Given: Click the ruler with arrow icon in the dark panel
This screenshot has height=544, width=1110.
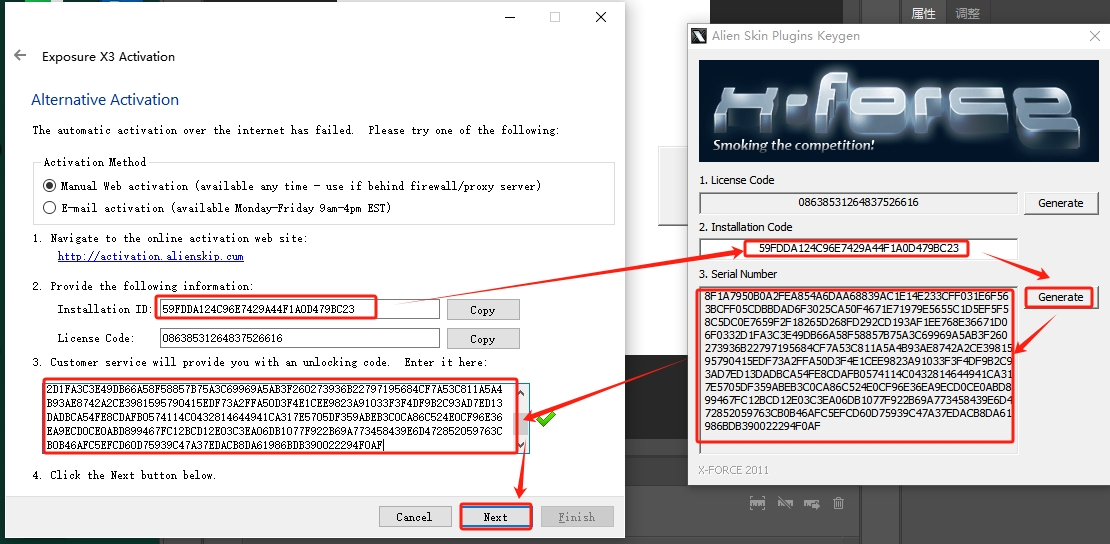Looking at the screenshot, I should click(811, 504).
